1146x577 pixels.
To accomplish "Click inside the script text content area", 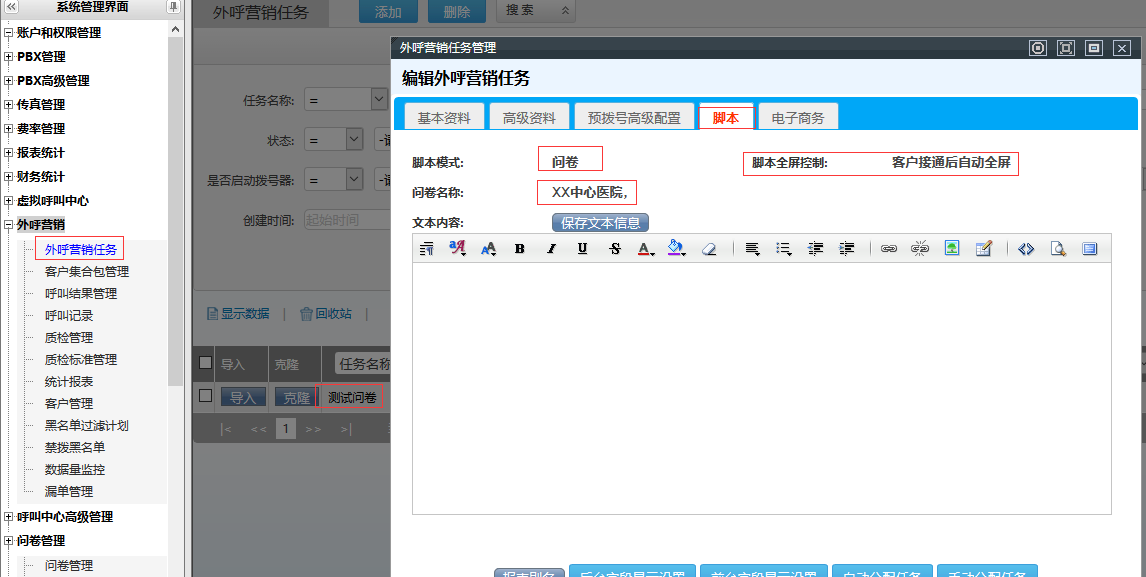I will pyautogui.click(x=760, y=388).
